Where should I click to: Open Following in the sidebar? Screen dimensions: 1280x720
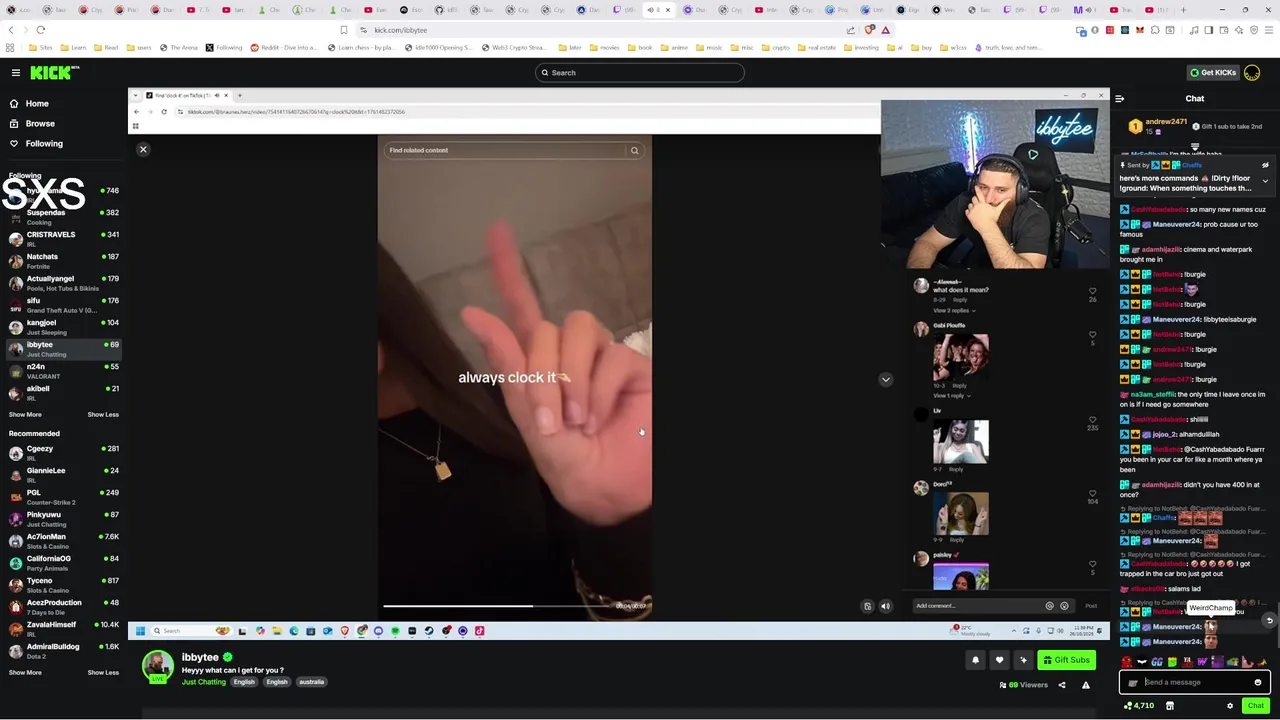(x=44, y=143)
